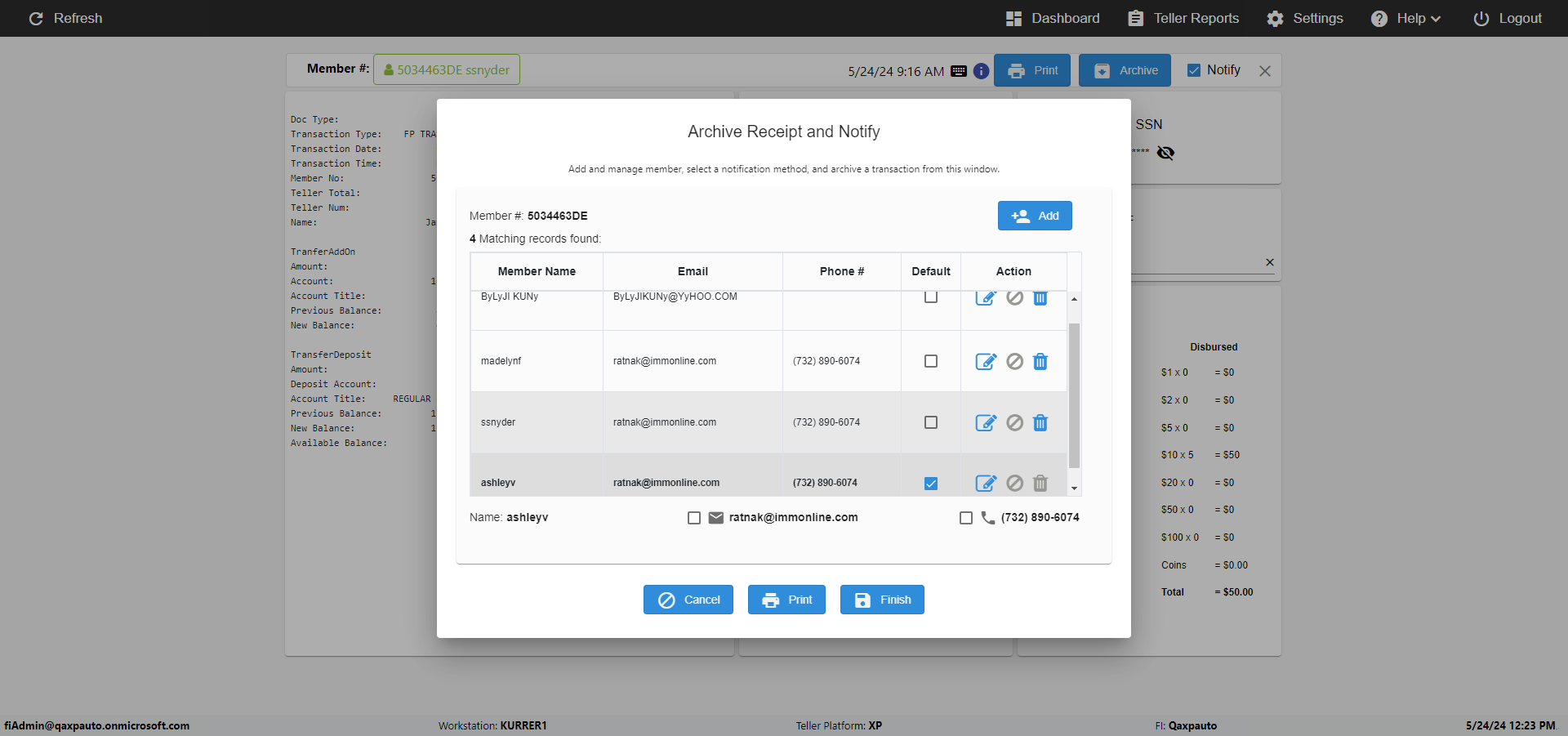Delete the ByLyJI KUNy member record
This screenshot has width=1568, height=736.
pos(1040,298)
